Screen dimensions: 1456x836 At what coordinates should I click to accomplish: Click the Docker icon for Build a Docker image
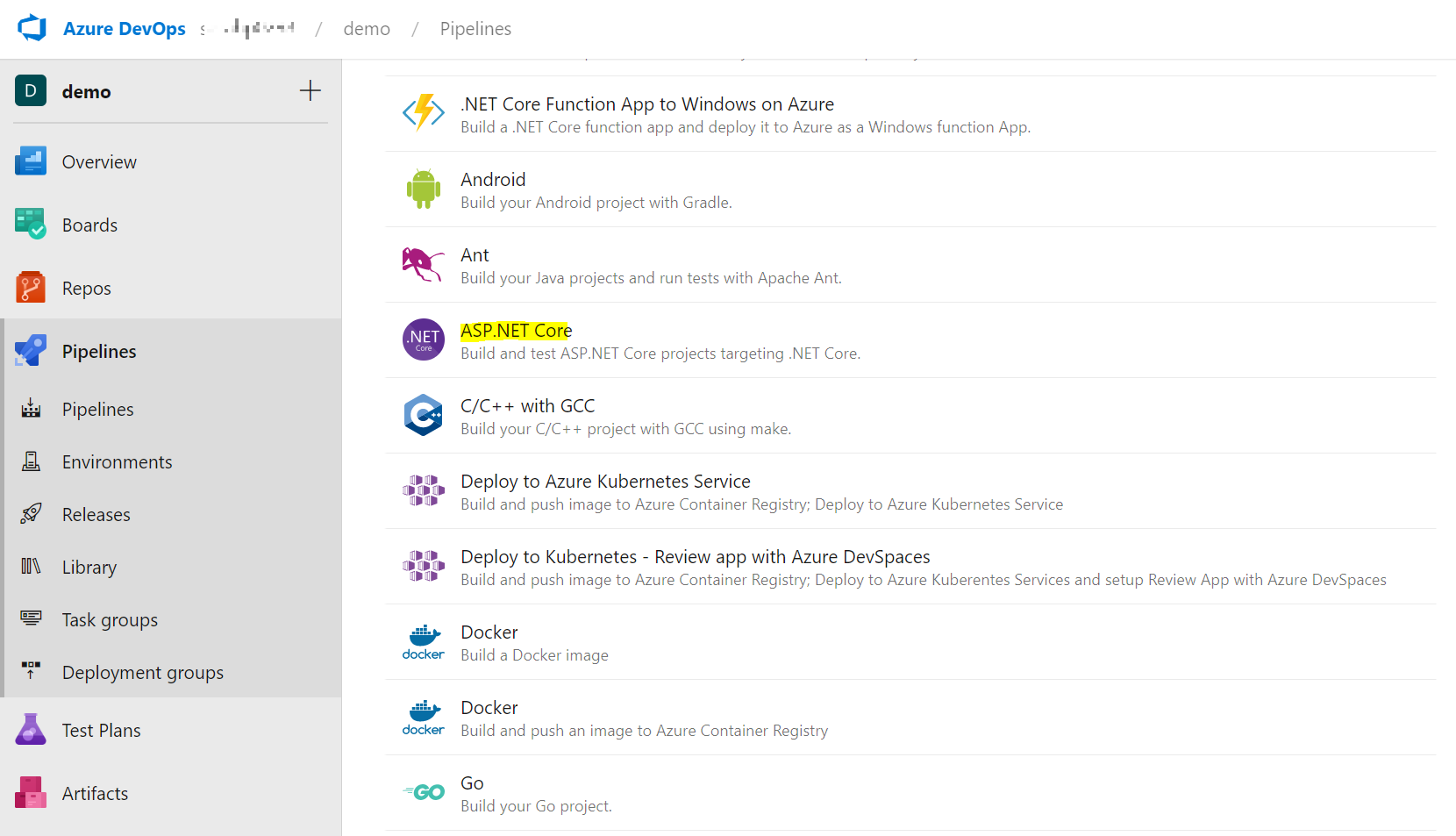tap(424, 642)
